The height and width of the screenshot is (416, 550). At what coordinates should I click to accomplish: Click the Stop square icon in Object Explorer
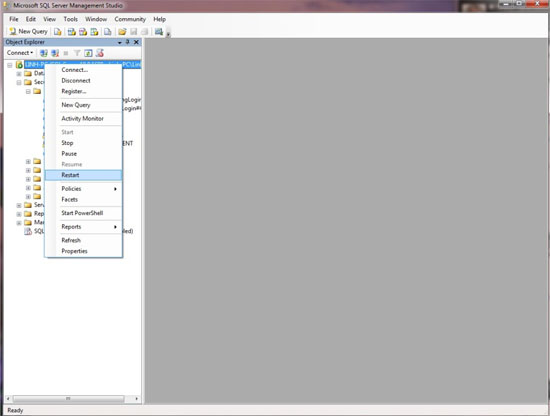pos(66,53)
